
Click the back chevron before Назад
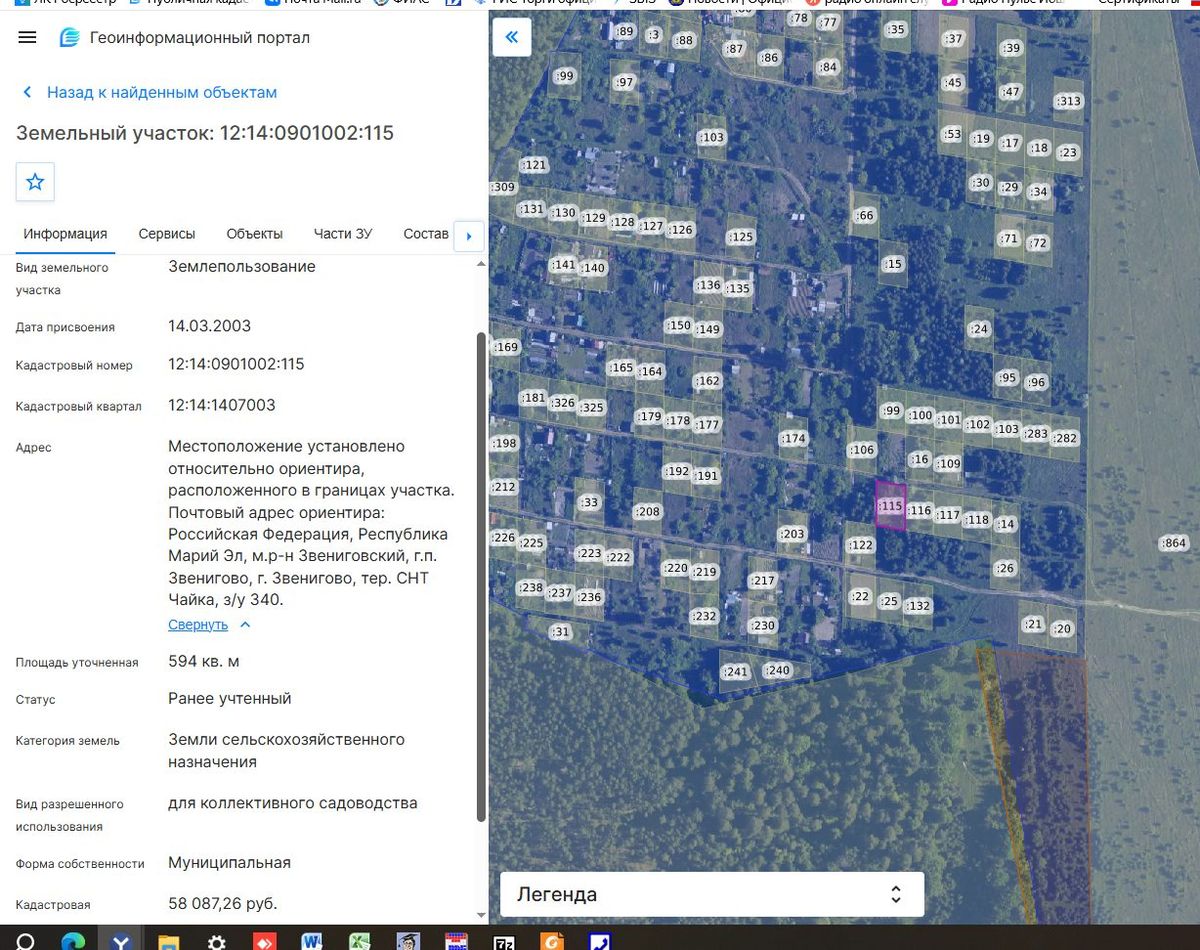[27, 92]
